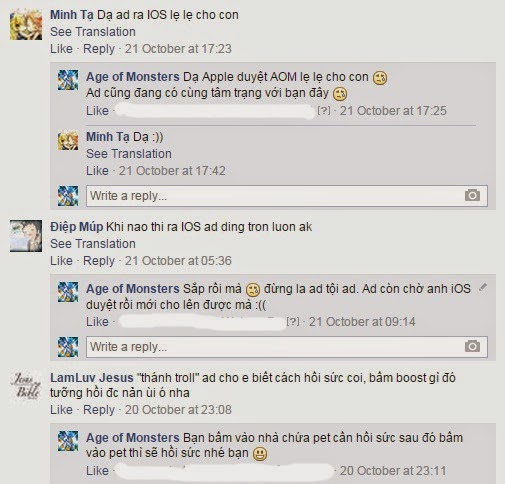Image resolution: width=505 pixels, height=484 pixels.
Task: Reply to LamLuv Jesus's comment
Action: pos(99,410)
